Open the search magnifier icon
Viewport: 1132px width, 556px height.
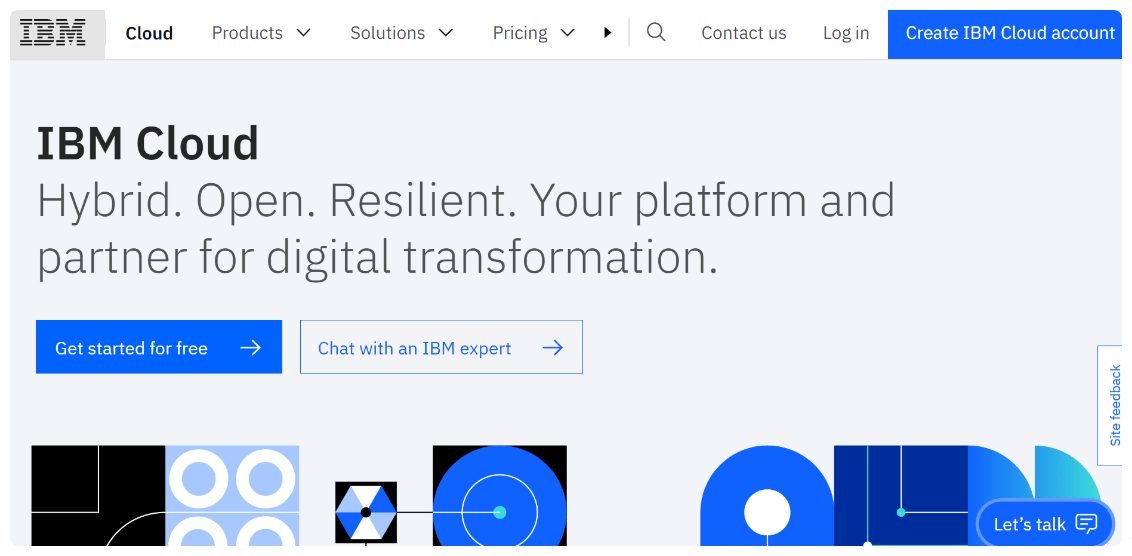pyautogui.click(x=656, y=33)
